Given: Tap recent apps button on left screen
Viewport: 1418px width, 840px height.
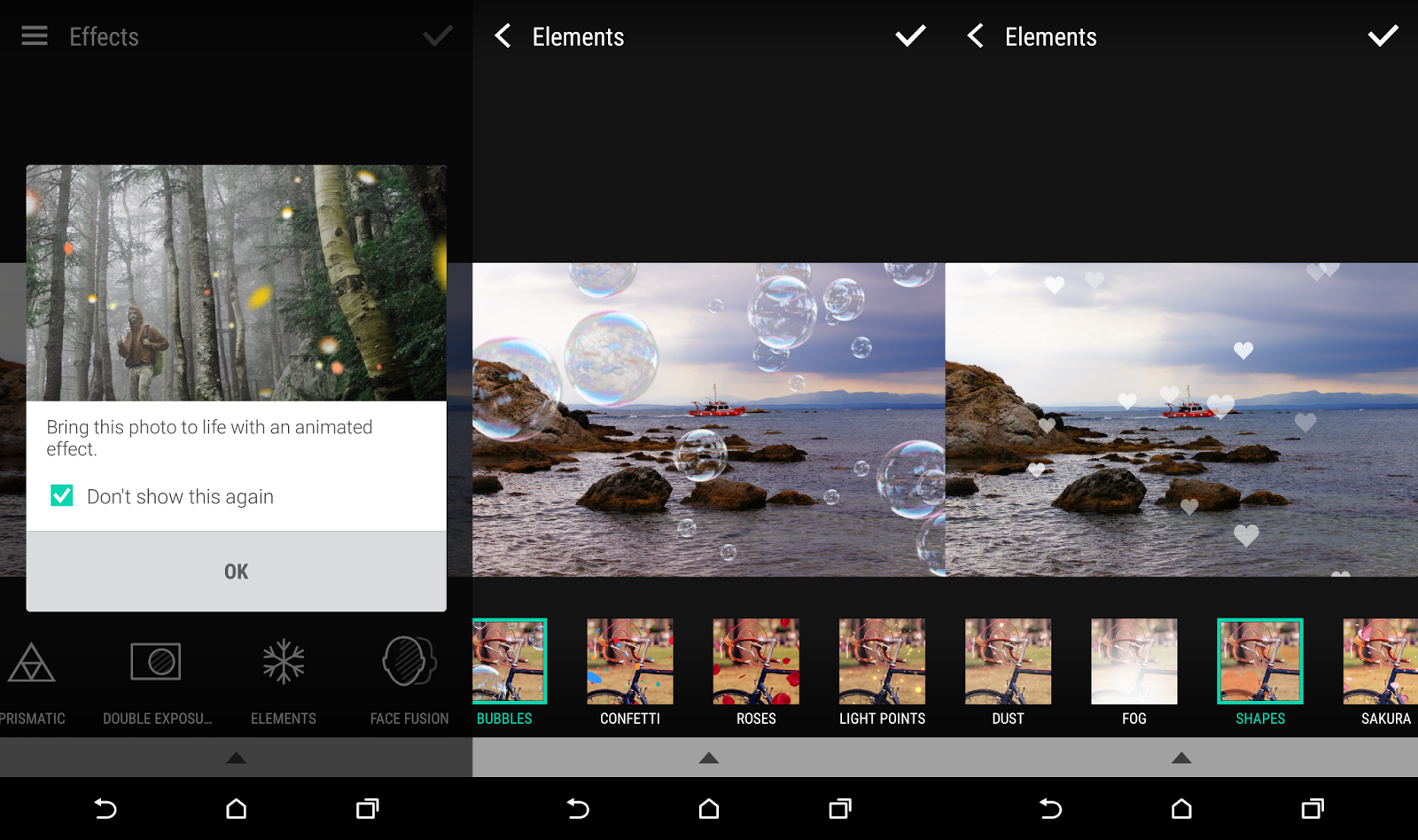Looking at the screenshot, I should pos(367,808).
